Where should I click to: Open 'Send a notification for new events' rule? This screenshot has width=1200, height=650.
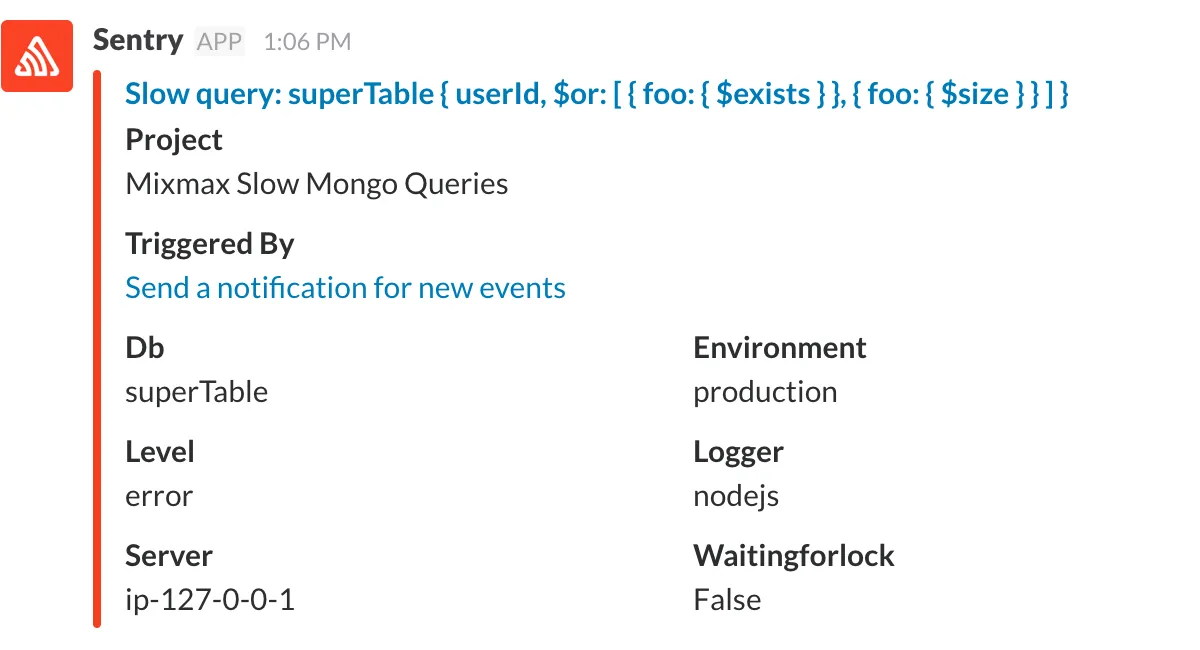click(345, 288)
